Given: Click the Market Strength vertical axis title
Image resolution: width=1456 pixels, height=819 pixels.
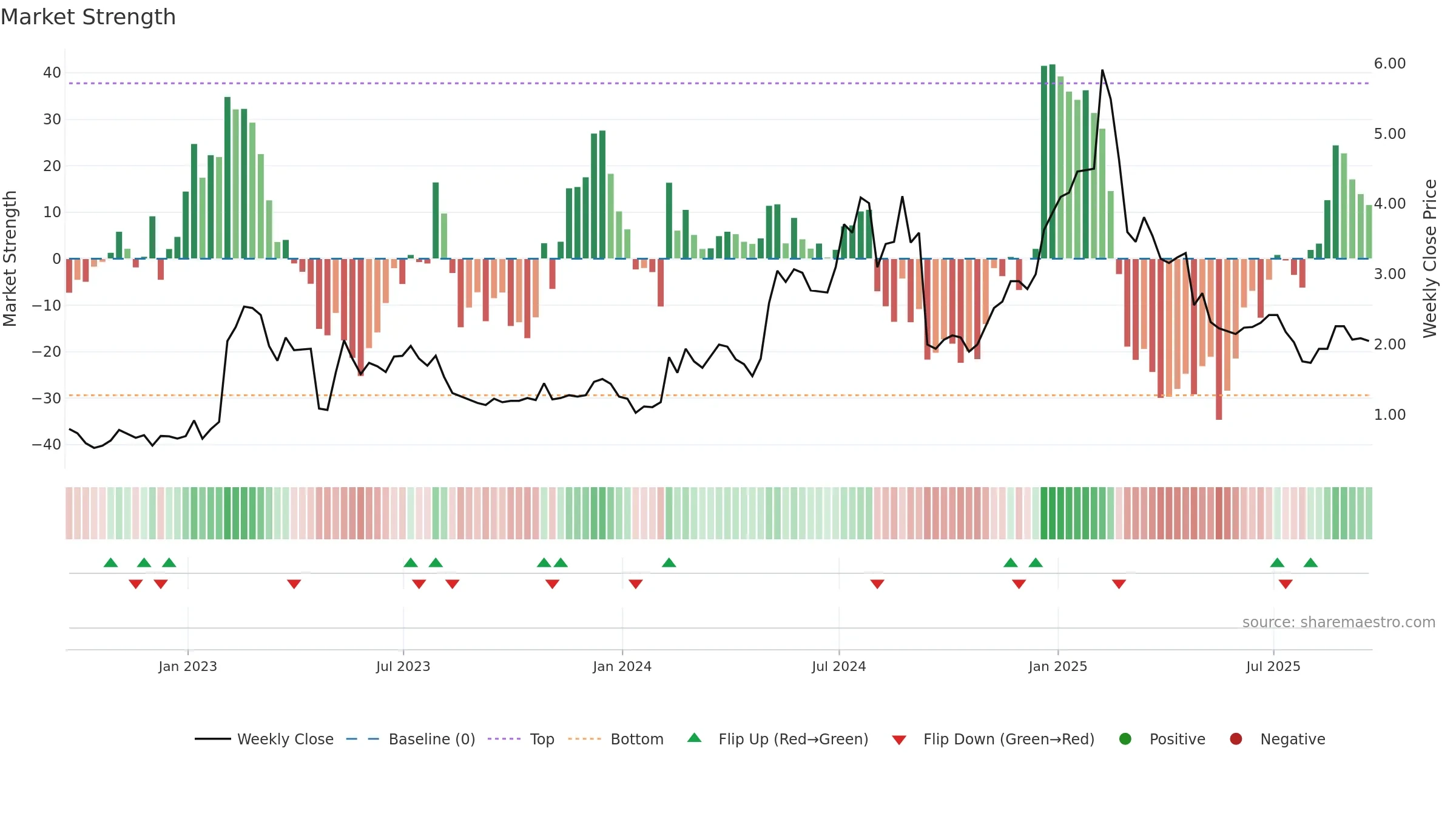Looking at the screenshot, I should [10, 258].
